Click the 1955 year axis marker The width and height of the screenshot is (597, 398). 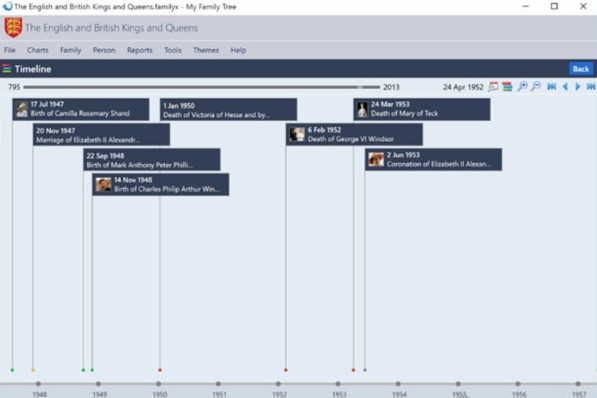[458, 384]
